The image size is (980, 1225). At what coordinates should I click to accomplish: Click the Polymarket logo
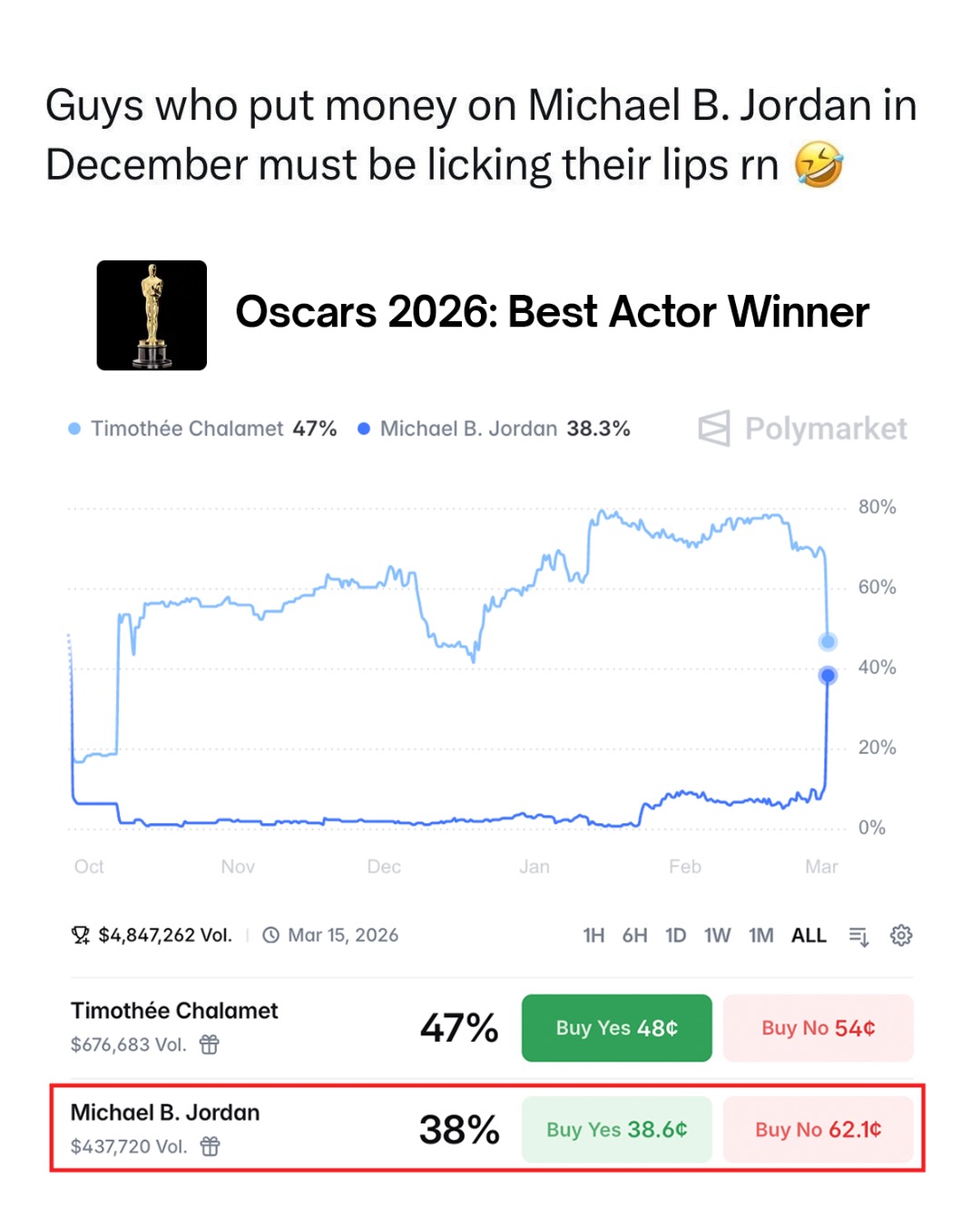click(x=803, y=428)
